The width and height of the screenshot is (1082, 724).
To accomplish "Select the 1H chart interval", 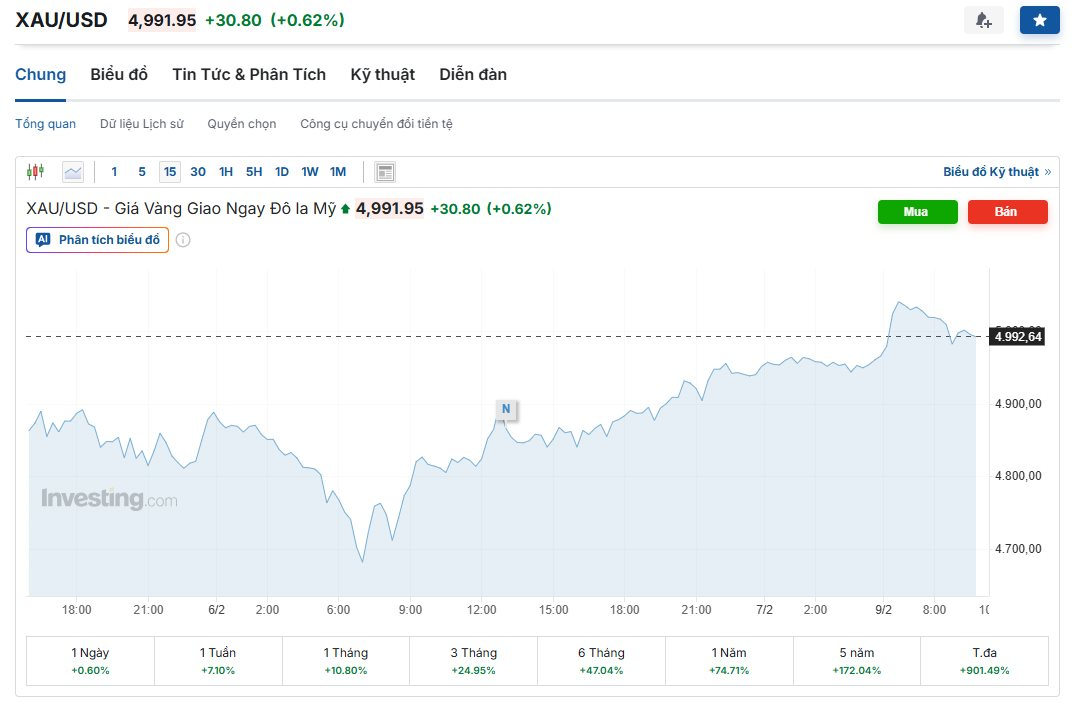I will pos(226,172).
